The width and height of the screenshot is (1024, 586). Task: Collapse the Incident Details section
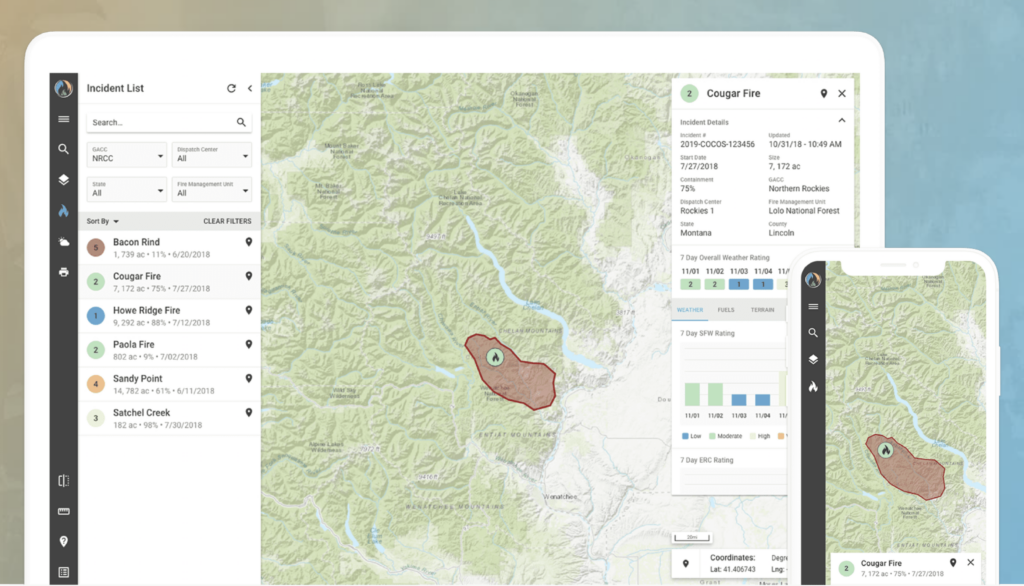tap(843, 121)
